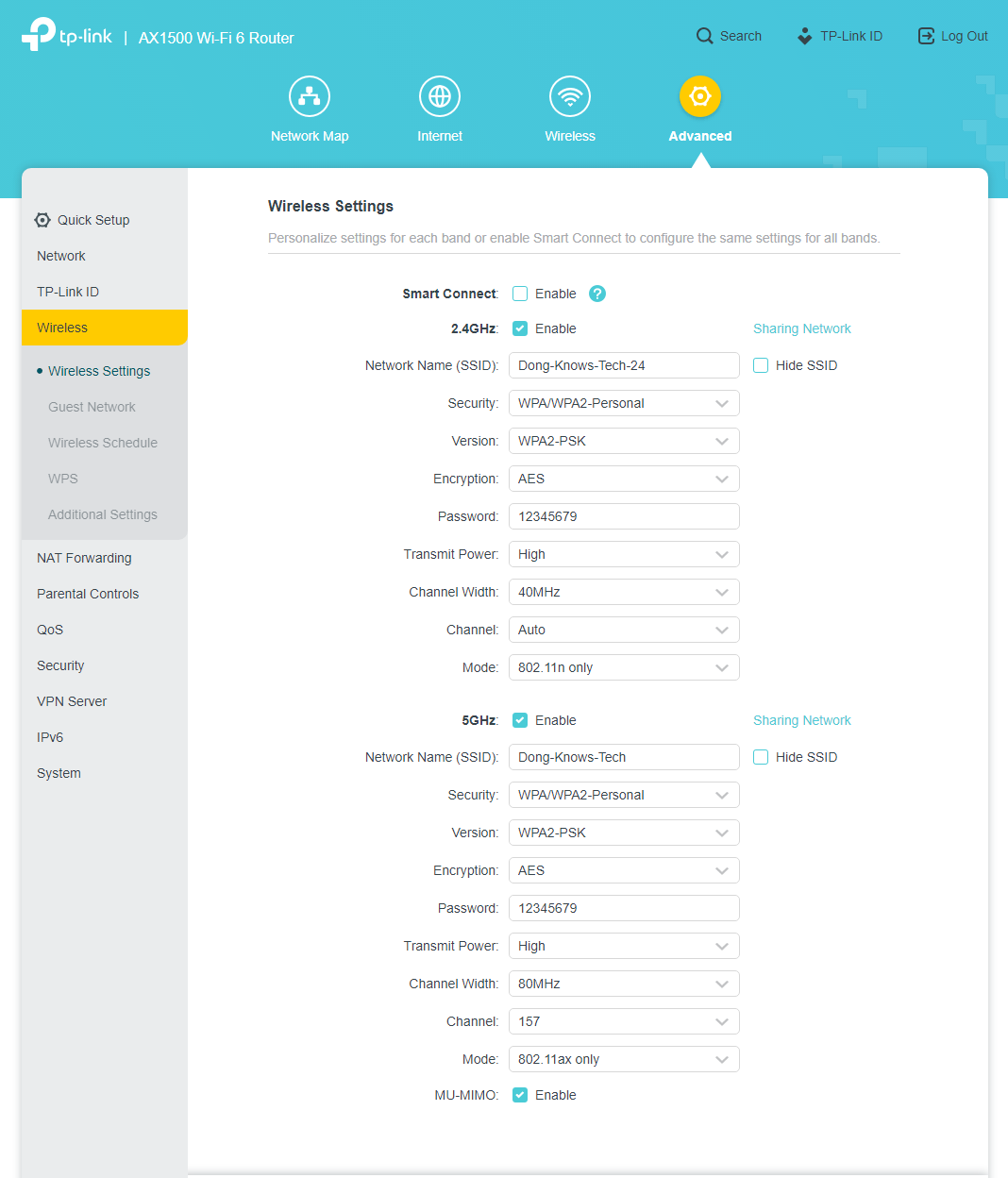Open the 5GHz Channel dropdown
1008x1178 pixels.
[x=624, y=1021]
